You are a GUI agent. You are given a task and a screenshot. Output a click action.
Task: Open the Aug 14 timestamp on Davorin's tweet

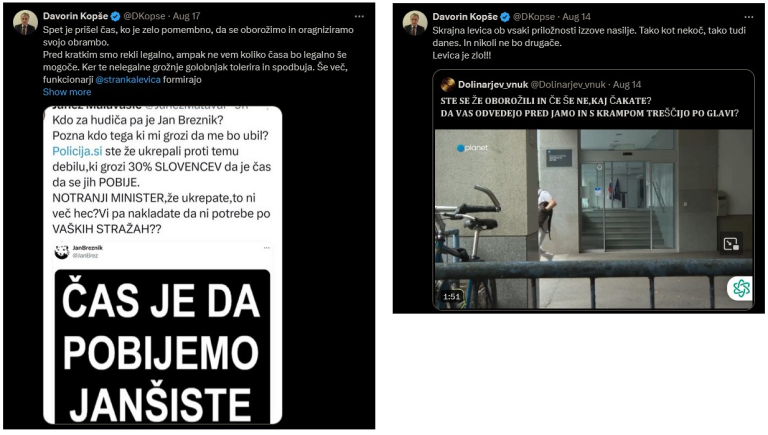(576, 17)
